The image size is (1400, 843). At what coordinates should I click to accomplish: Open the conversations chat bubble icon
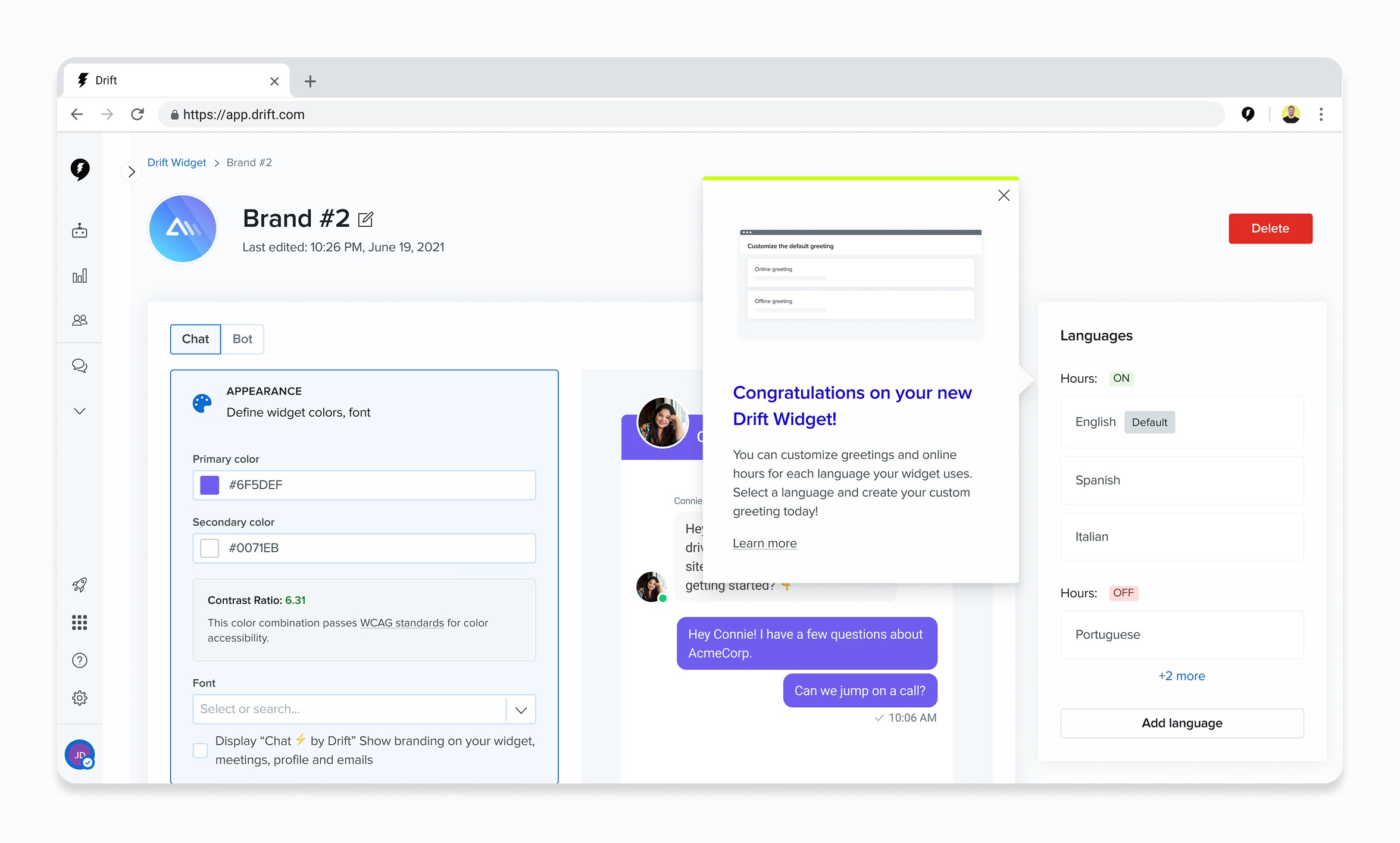pos(80,366)
